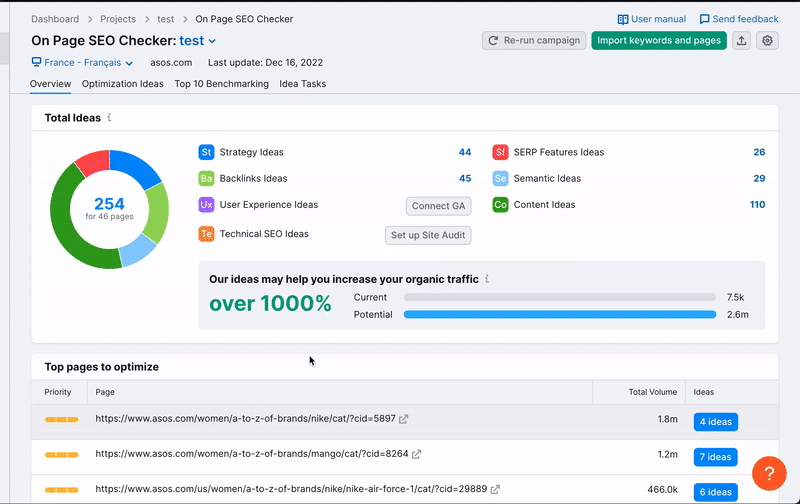Select the Idea Tasks tab
Screen dimensions: 800x504
pyautogui.click(x=303, y=84)
